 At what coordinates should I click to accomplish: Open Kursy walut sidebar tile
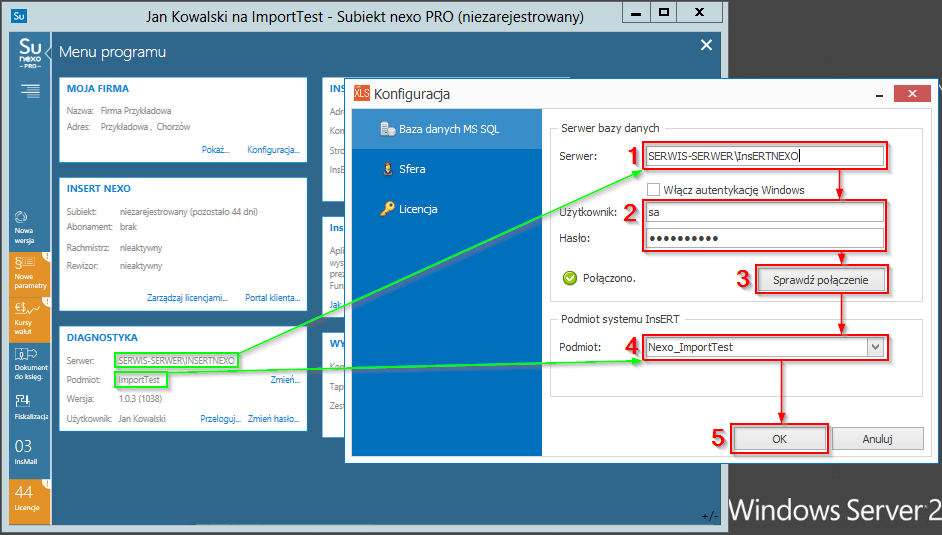click(x=30, y=318)
